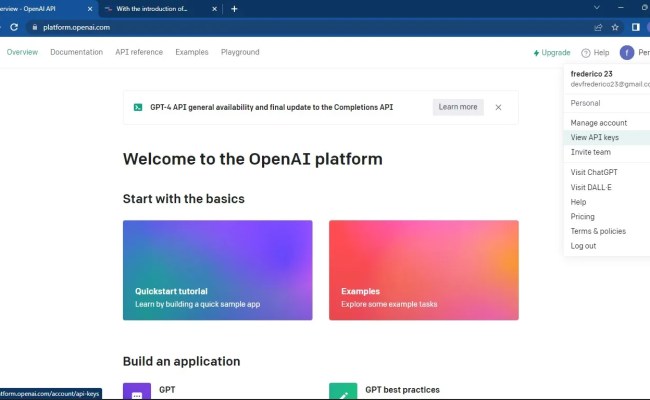
Task: Dismiss the GPT-4 announcement banner
Action: 498,107
